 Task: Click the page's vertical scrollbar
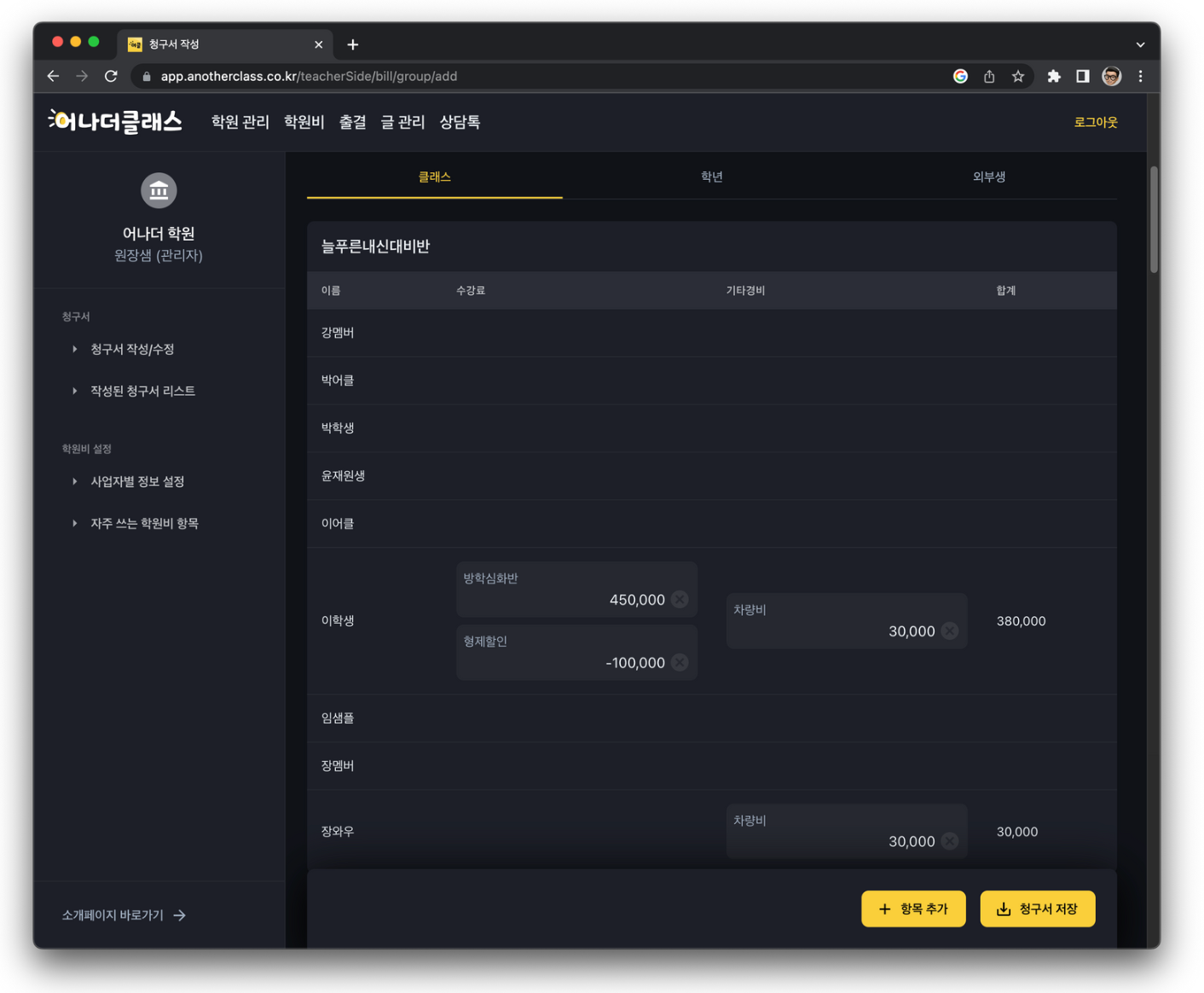pyautogui.click(x=1154, y=219)
